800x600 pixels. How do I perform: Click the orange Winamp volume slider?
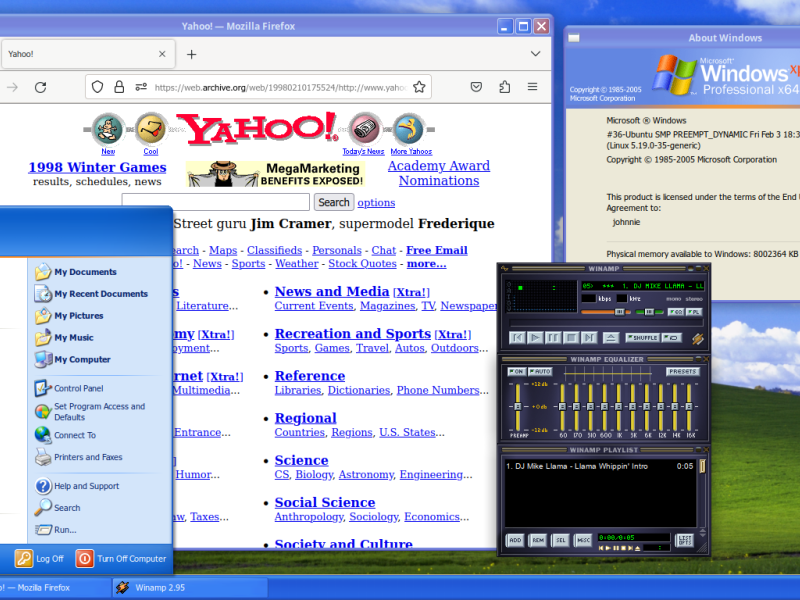click(x=606, y=312)
